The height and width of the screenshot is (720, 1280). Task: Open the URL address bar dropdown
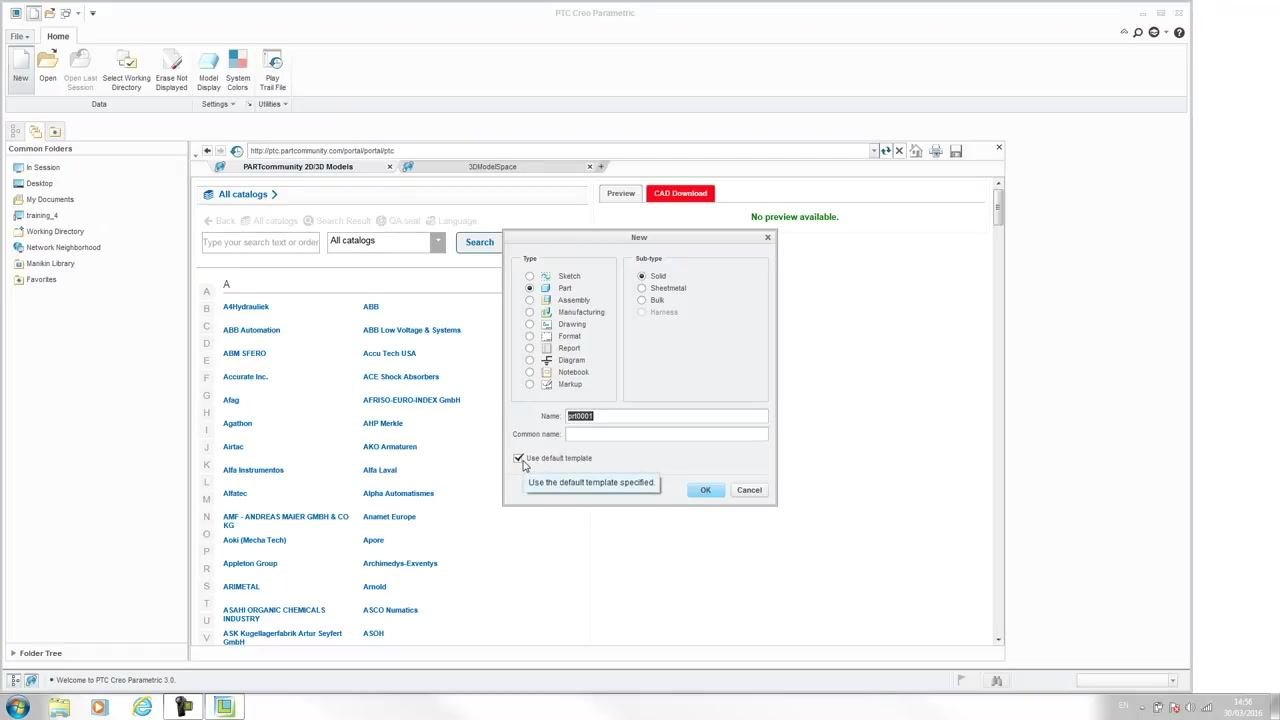coord(873,151)
